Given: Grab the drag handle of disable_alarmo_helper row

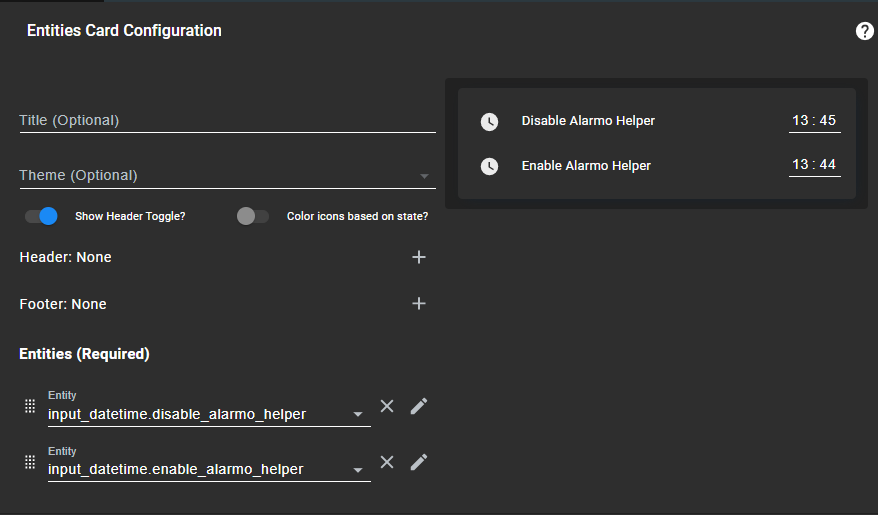Looking at the screenshot, I should 30,406.
